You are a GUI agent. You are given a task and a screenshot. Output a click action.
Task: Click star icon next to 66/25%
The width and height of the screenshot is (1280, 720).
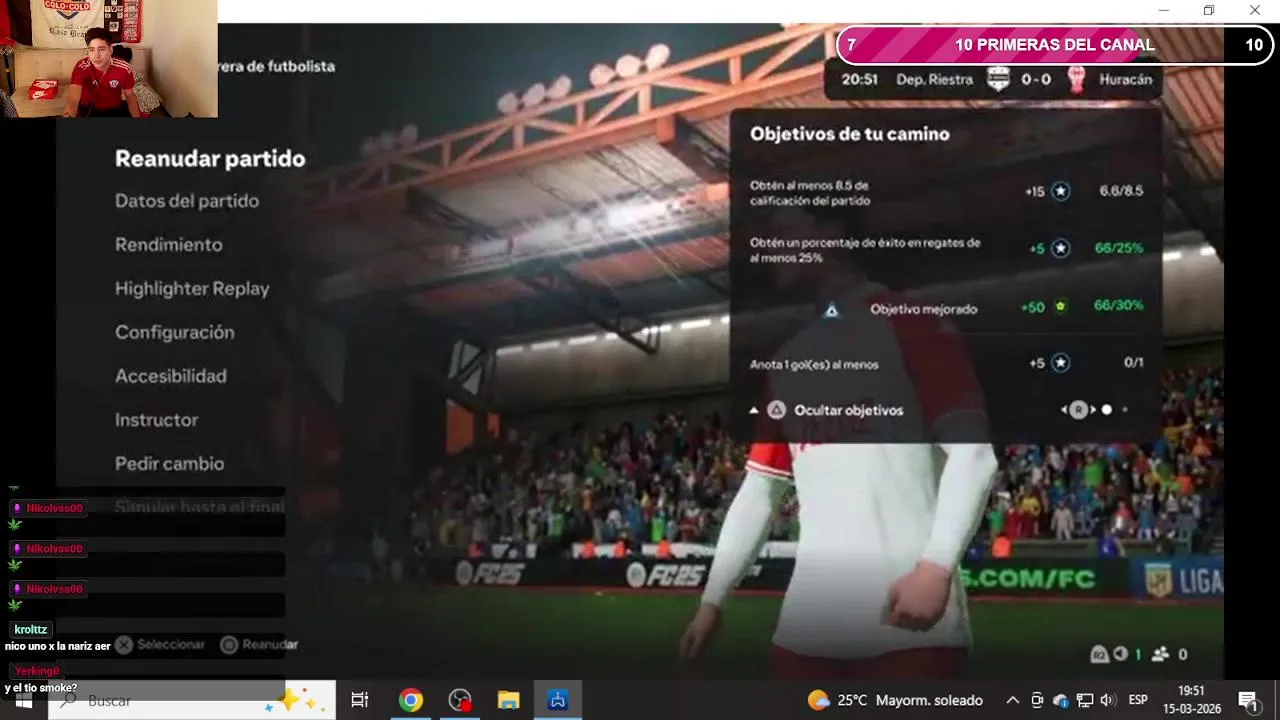1060,248
